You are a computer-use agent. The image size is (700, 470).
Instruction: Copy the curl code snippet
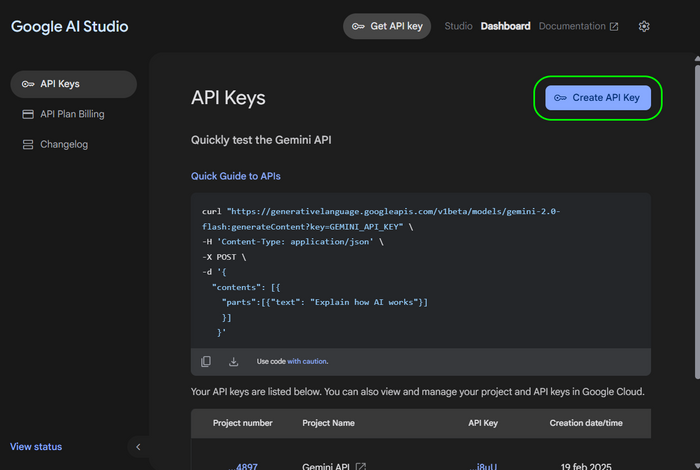coord(206,361)
